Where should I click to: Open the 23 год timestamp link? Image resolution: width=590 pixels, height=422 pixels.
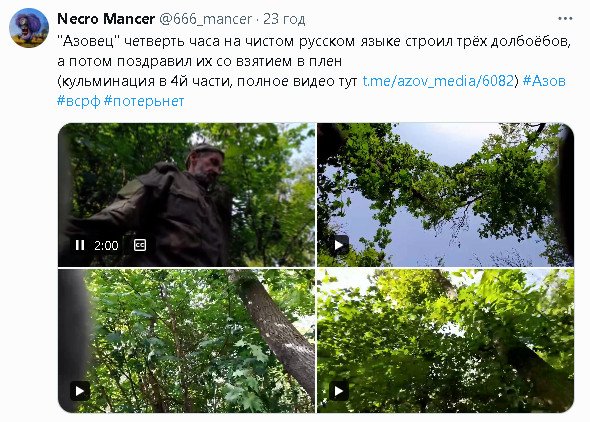(x=284, y=19)
